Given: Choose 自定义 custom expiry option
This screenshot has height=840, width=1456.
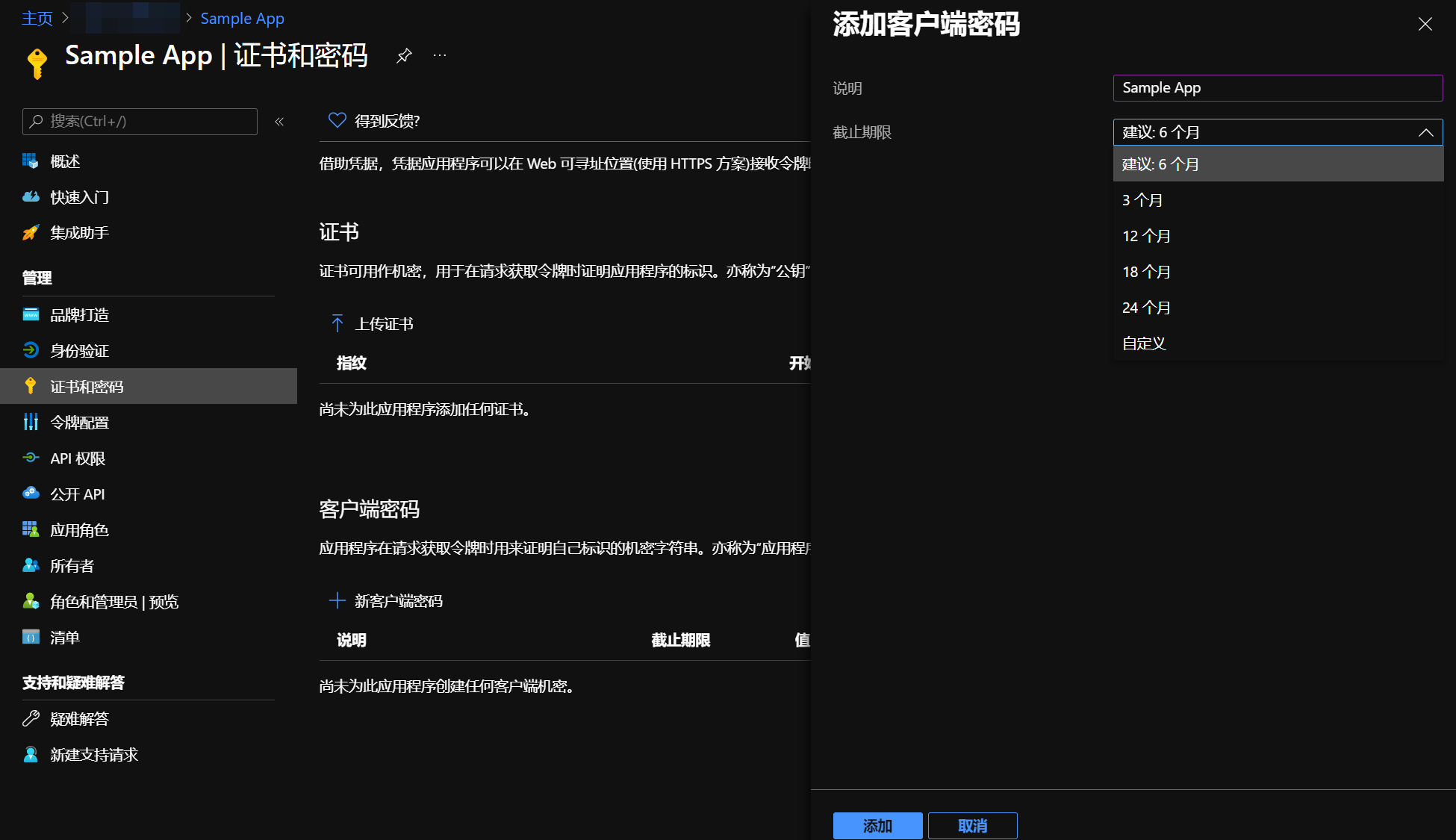Looking at the screenshot, I should (x=1144, y=343).
